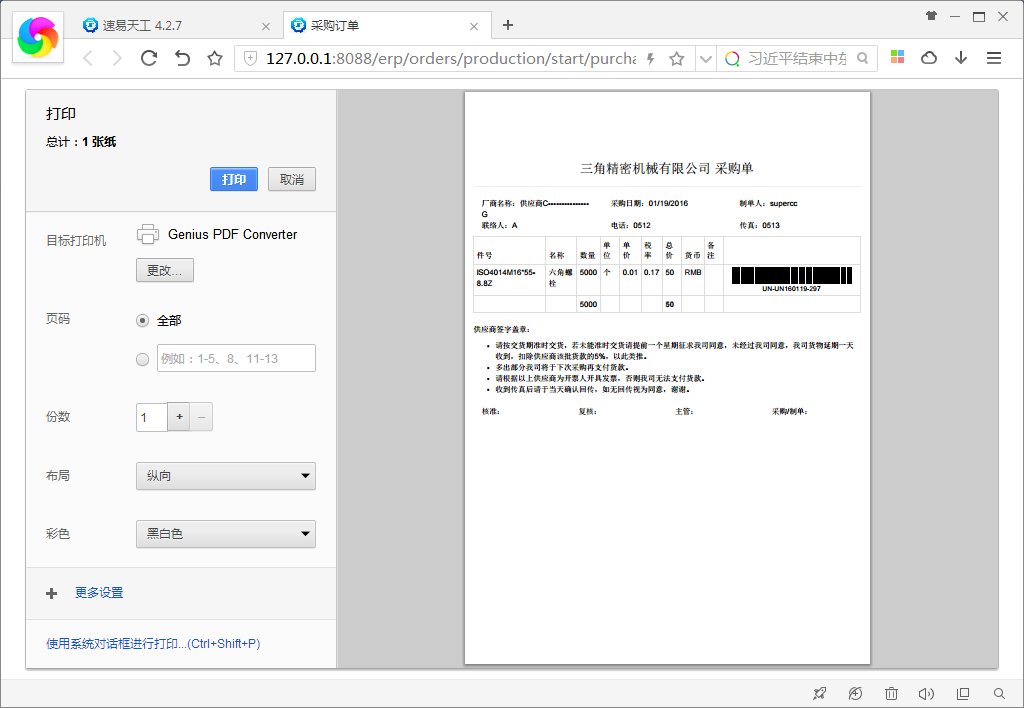Click 更改... to change target printer
Viewport: 1024px width, 708px height.
coord(165,270)
